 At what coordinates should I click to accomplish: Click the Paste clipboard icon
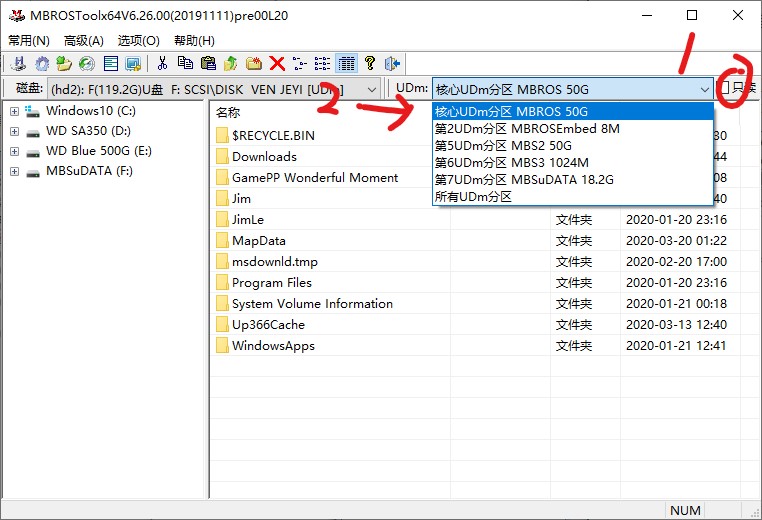coord(208,63)
